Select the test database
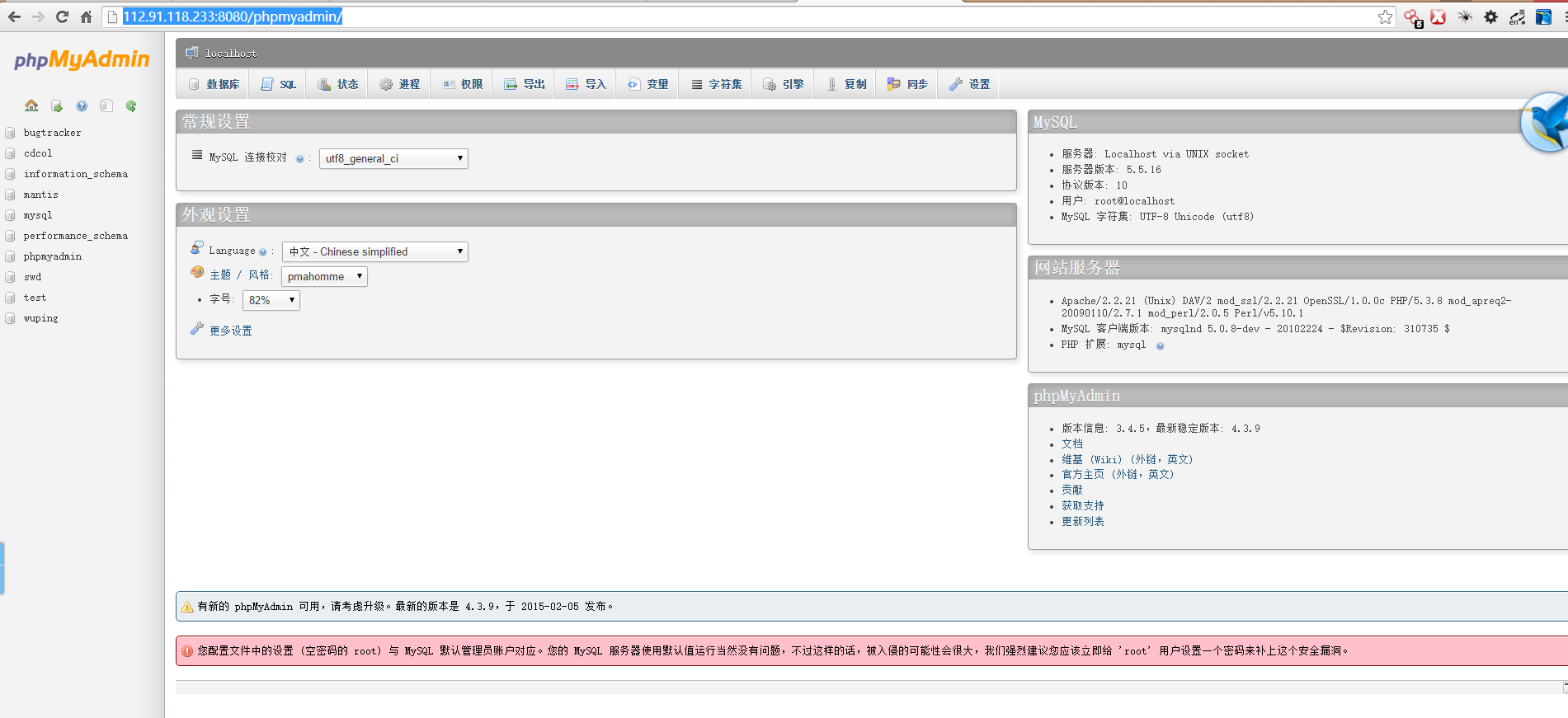Viewport: 1568px width, 718px height. coord(35,298)
